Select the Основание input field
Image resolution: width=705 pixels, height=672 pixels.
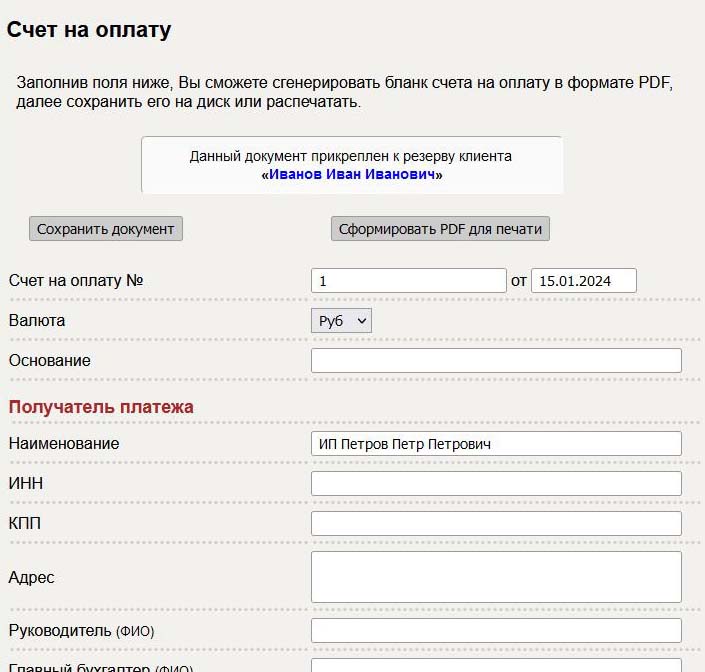click(496, 360)
